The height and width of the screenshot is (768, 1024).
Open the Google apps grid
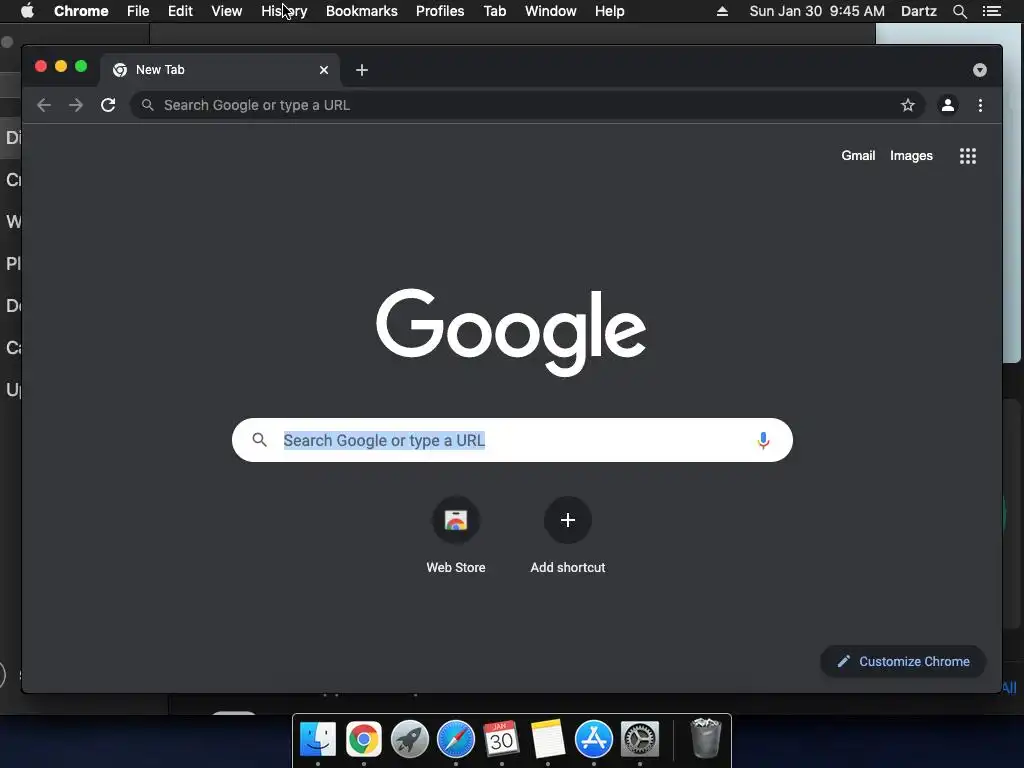click(x=967, y=156)
